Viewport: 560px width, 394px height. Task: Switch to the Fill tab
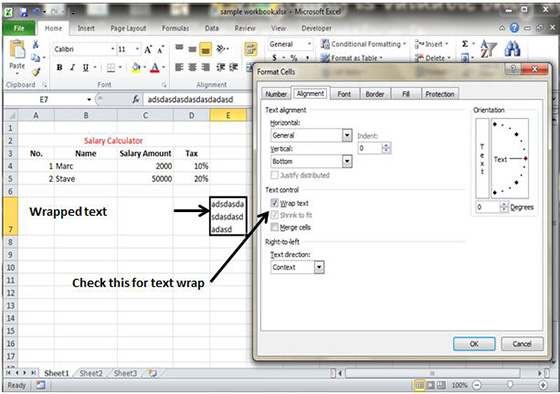tap(406, 94)
